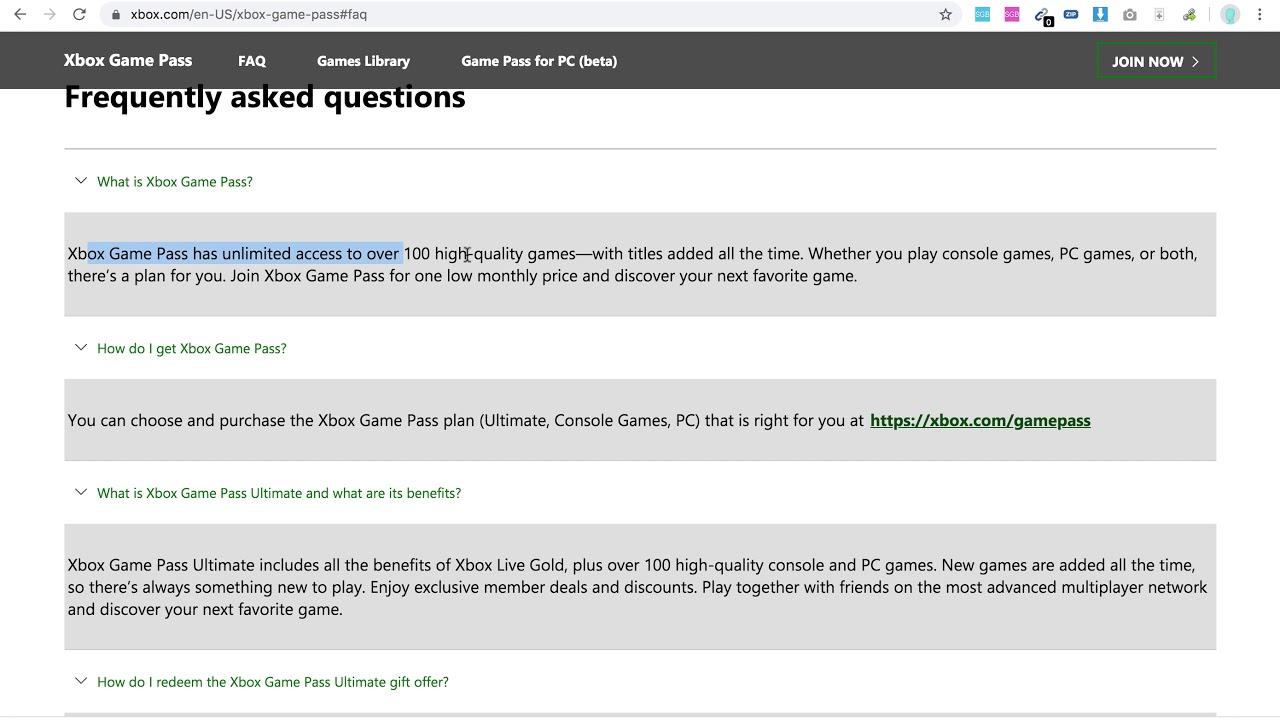Open the pink SGB extension
1280x720 pixels.
pos(1012,14)
